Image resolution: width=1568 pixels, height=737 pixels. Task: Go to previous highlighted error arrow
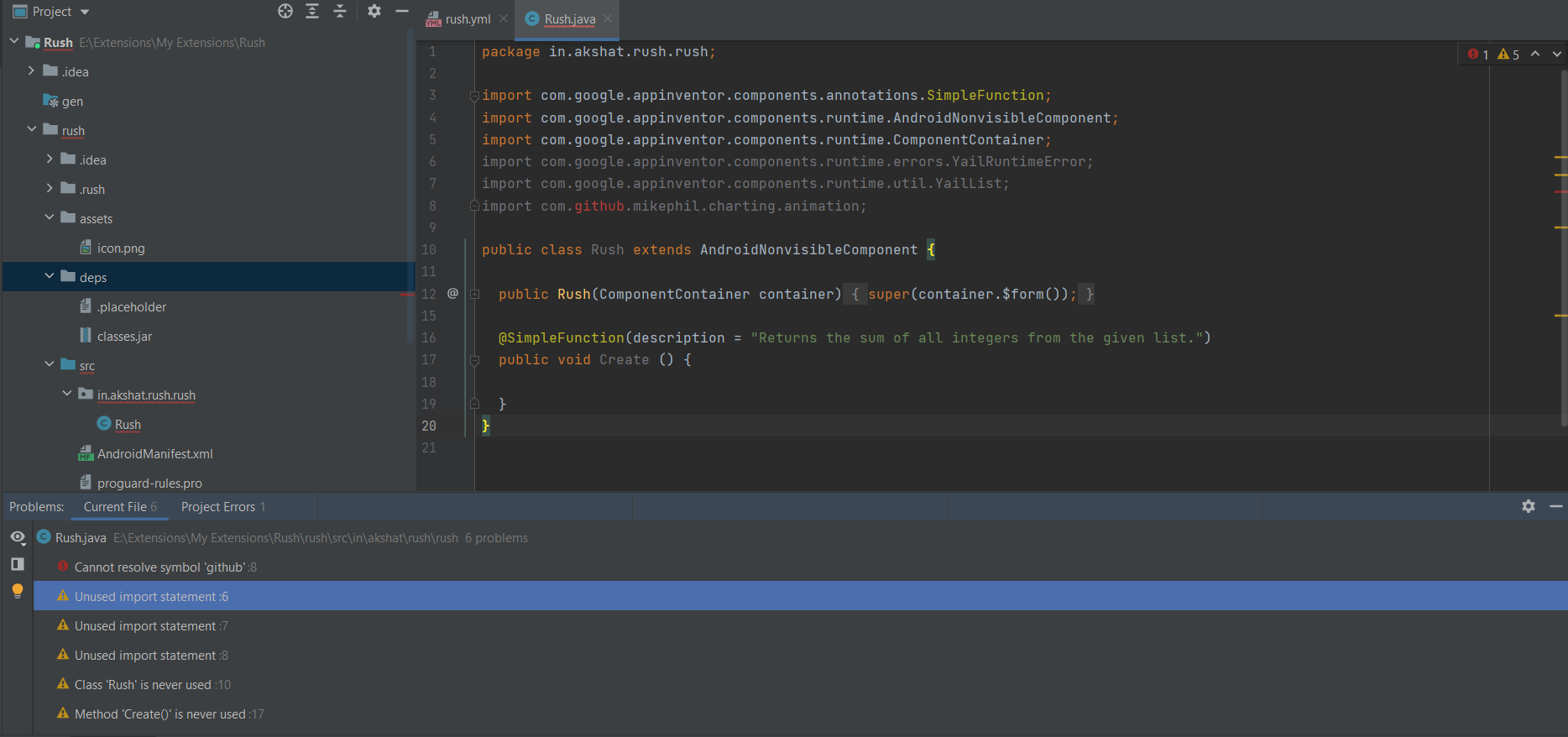click(1535, 54)
